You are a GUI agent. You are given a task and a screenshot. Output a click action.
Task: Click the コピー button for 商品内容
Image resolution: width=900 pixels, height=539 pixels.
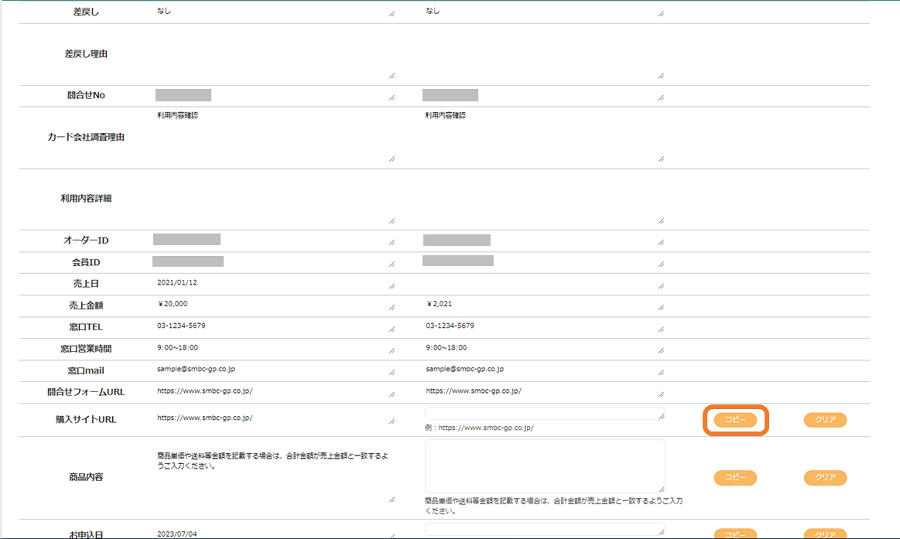point(735,478)
